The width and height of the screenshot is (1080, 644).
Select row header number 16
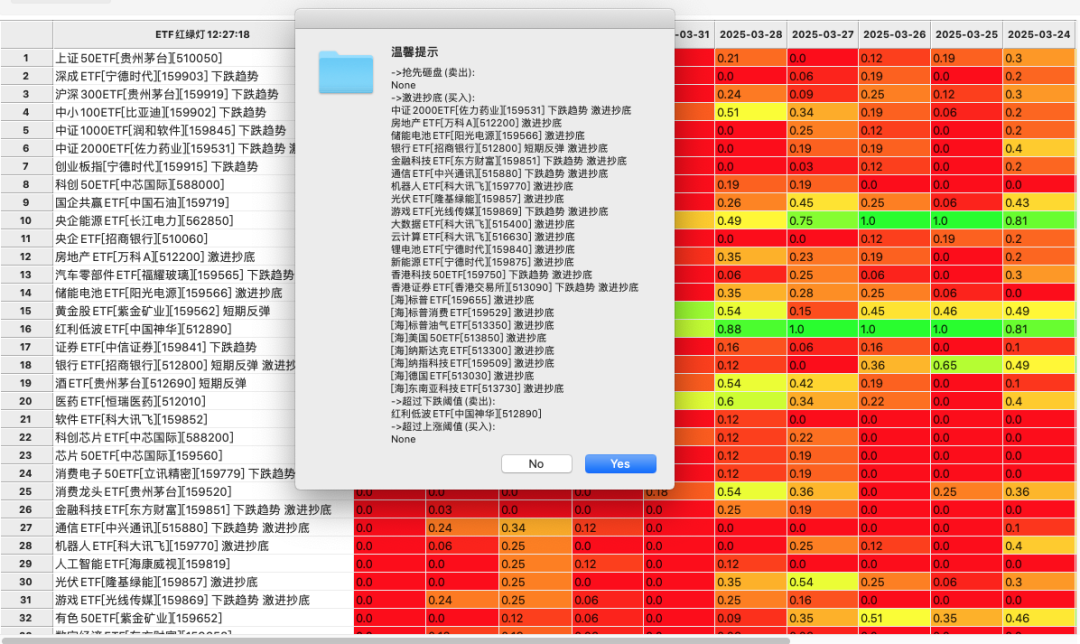26,329
